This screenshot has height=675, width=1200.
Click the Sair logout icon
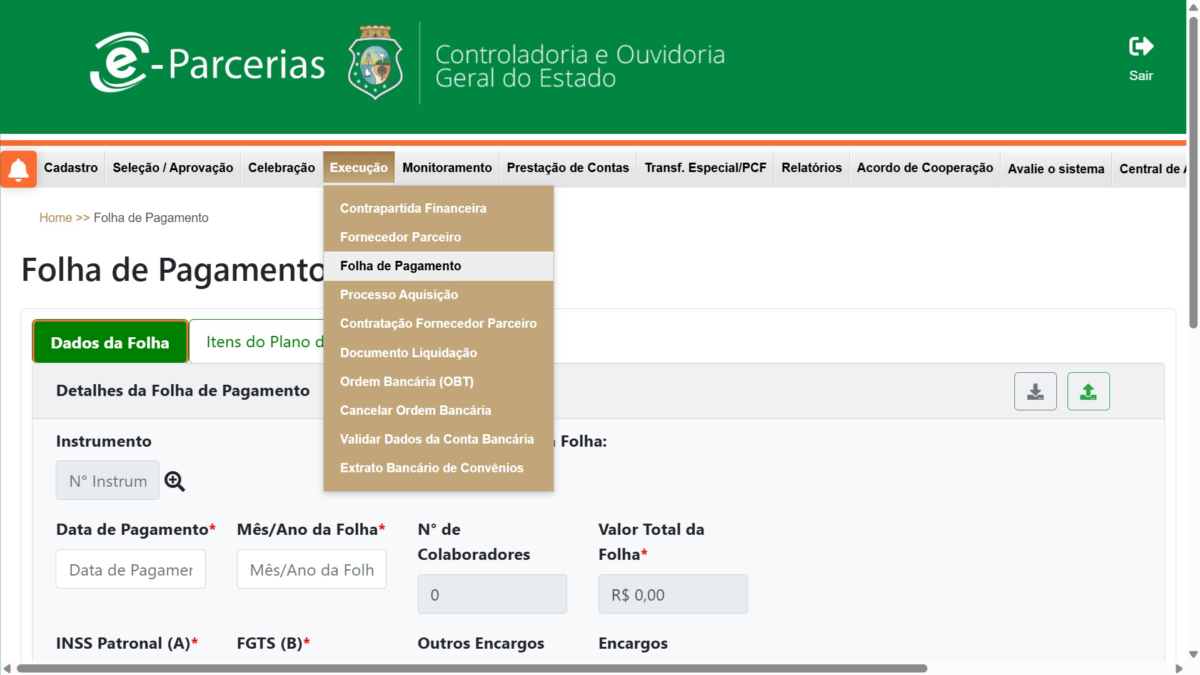[x=1140, y=47]
